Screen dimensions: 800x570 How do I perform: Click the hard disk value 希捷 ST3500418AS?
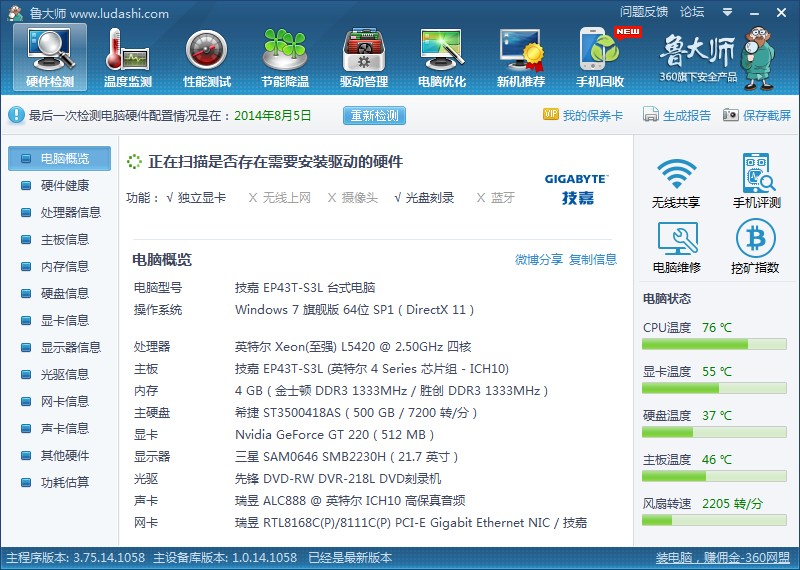(356, 413)
